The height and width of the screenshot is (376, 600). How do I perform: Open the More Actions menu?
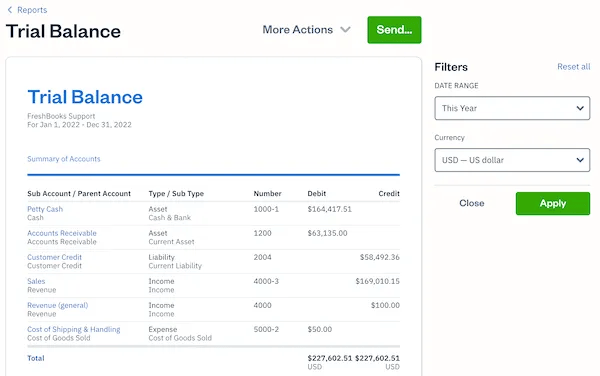click(x=307, y=30)
